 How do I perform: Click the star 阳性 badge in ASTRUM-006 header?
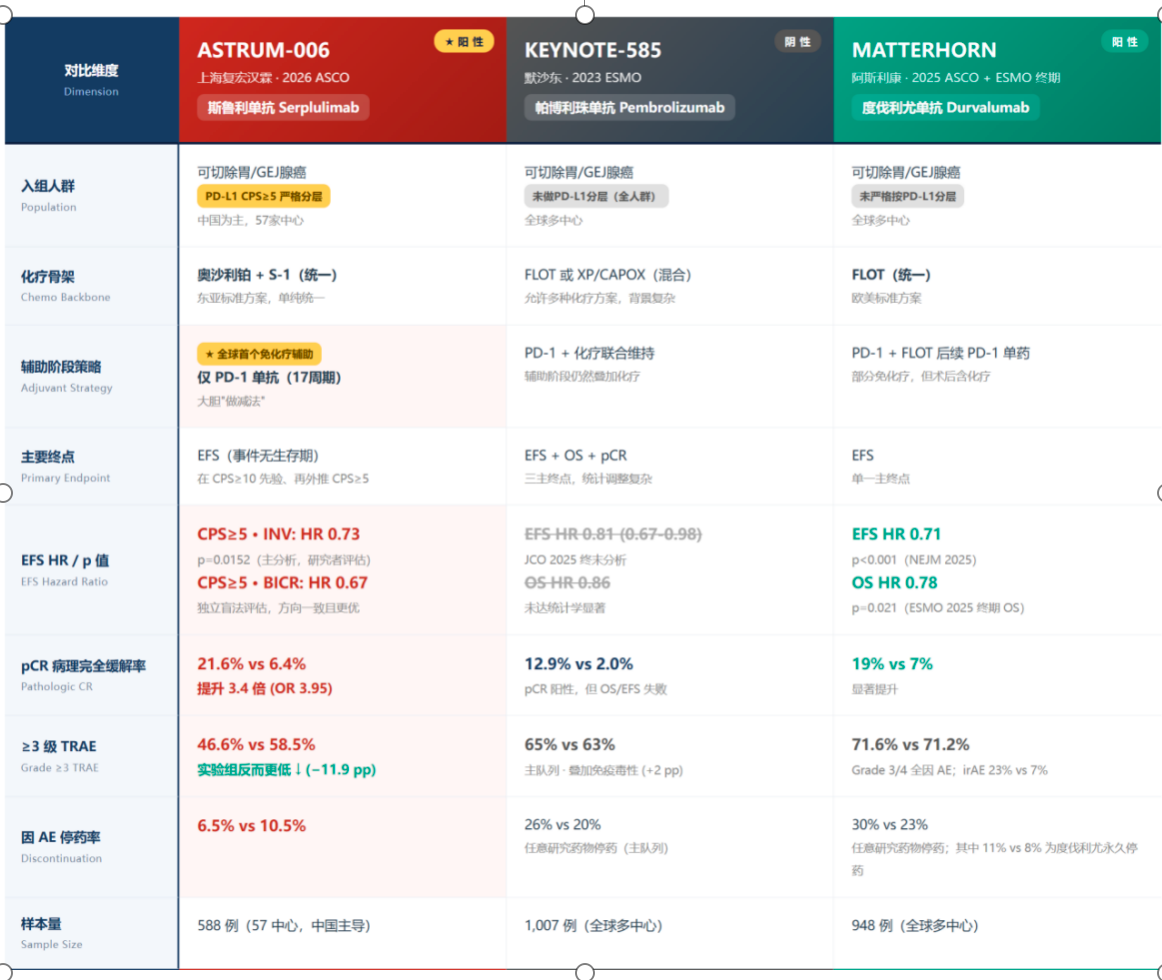coord(464,42)
